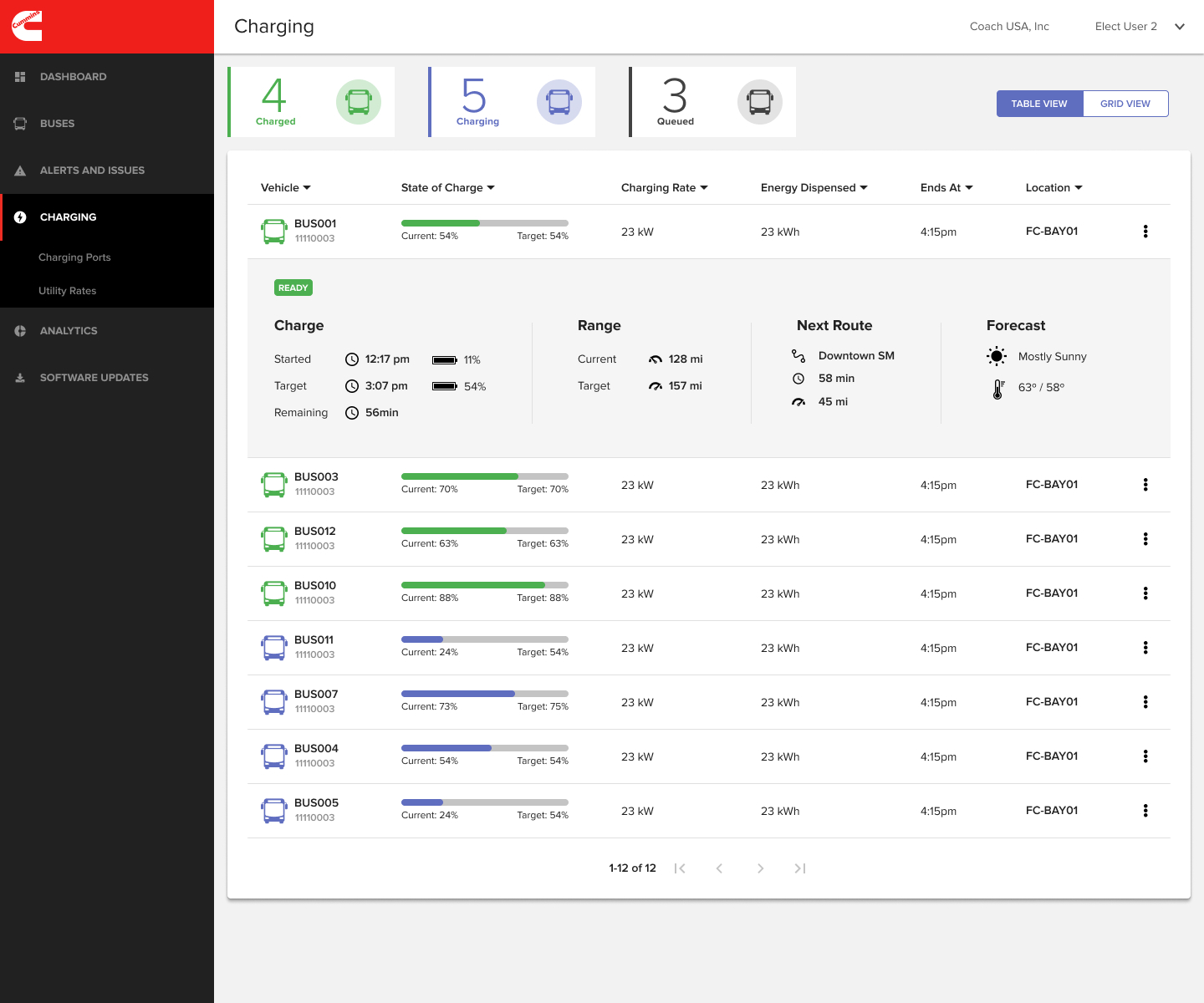Open the three-dot menu for BUS001
The width and height of the screenshot is (1204, 1003).
coord(1145,232)
